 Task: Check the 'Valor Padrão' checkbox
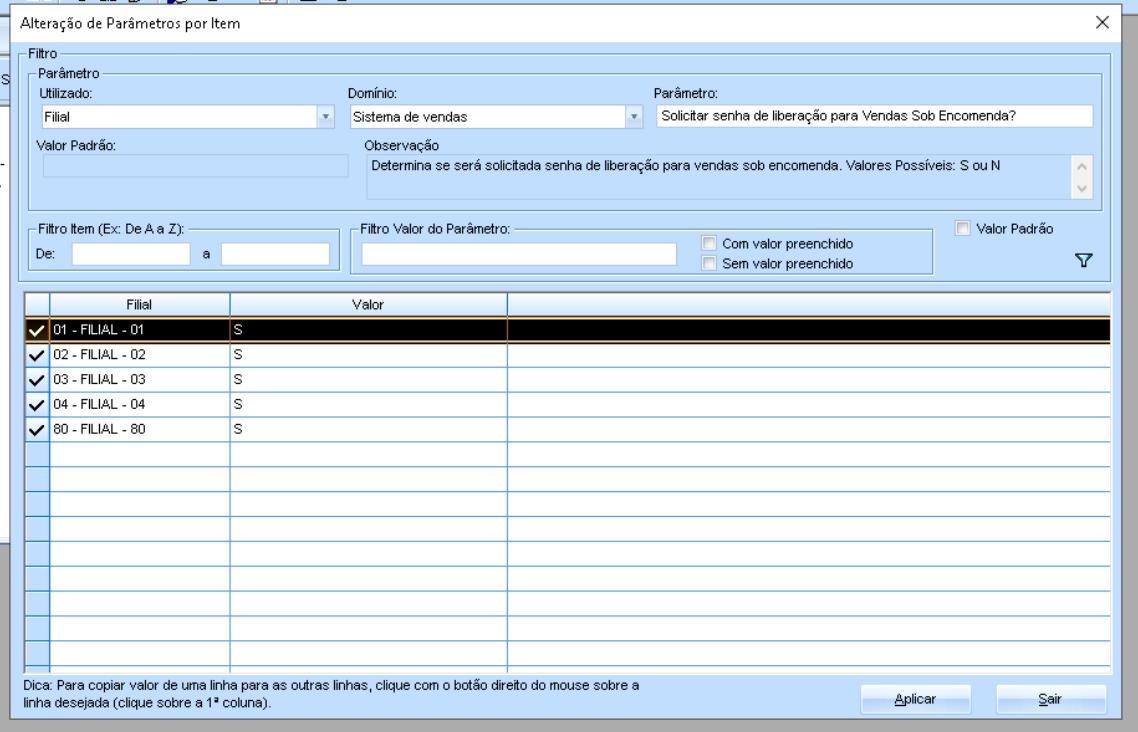point(962,229)
